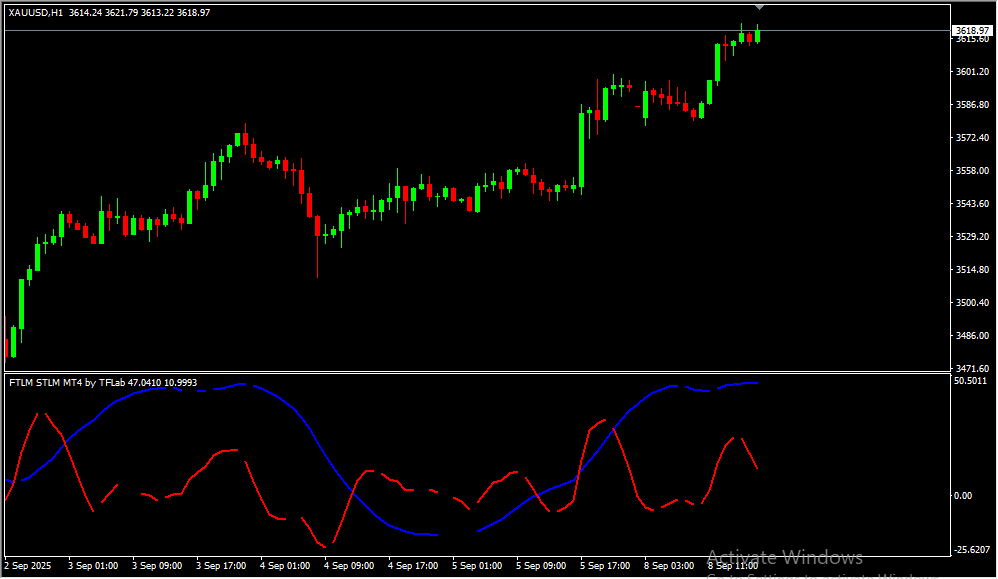The width and height of the screenshot is (998, 579).
Task: Click the 2 Sep 2025 date label
Action: (x=29, y=566)
